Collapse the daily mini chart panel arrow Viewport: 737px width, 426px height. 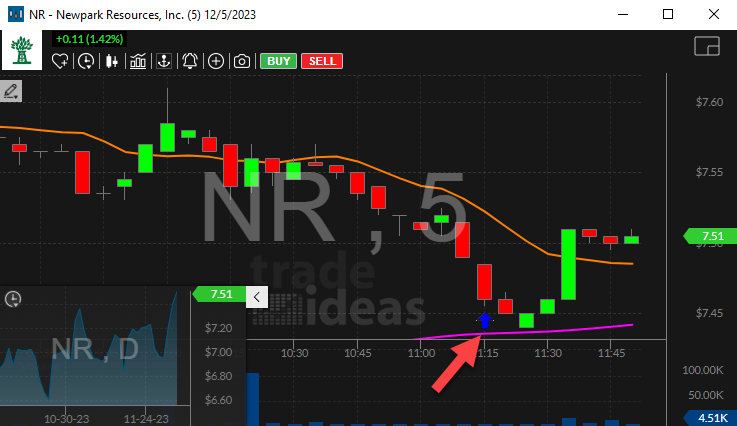pyautogui.click(x=257, y=297)
